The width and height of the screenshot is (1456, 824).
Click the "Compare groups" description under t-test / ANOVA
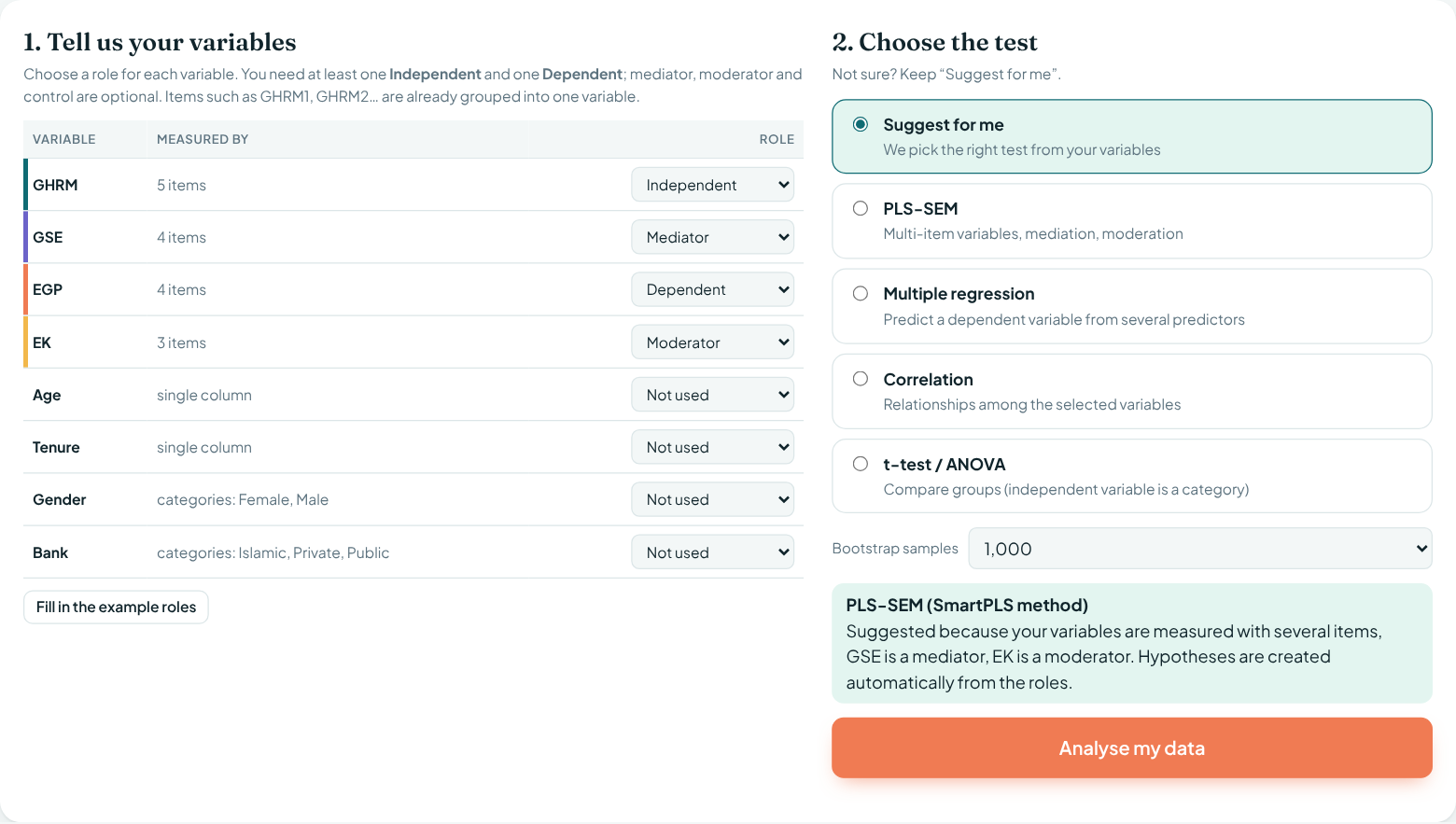(1066, 489)
